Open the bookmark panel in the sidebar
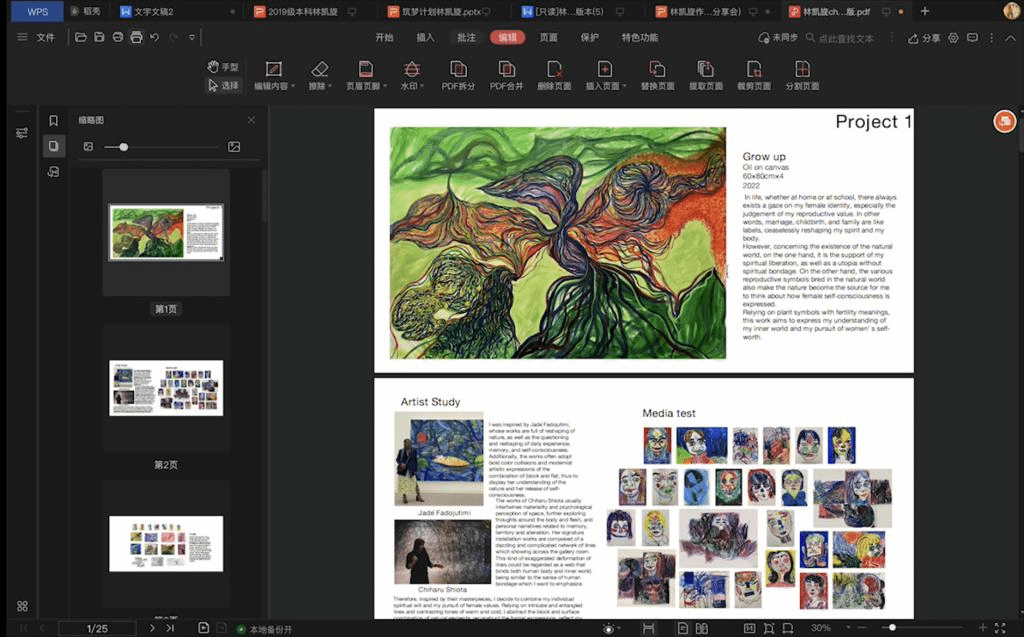Screen dimensions: 1024x637 [54, 121]
